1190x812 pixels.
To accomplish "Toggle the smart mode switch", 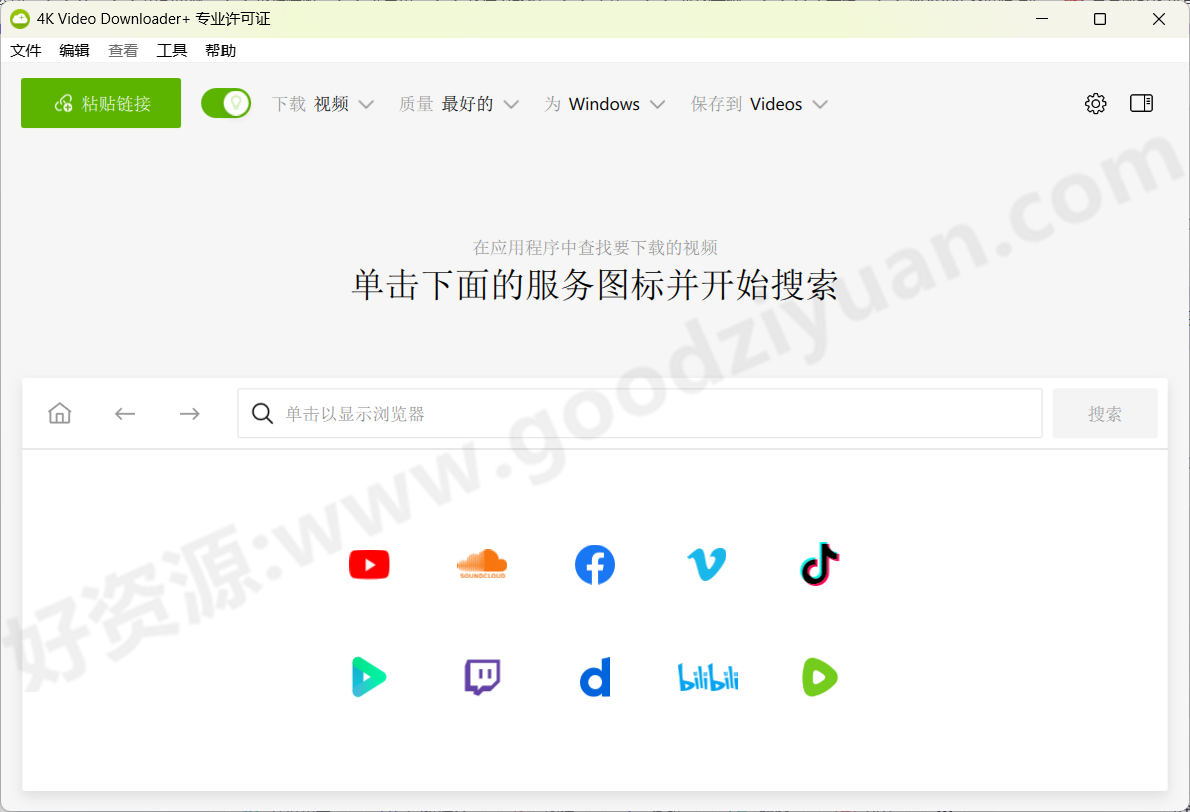I will pos(226,103).
